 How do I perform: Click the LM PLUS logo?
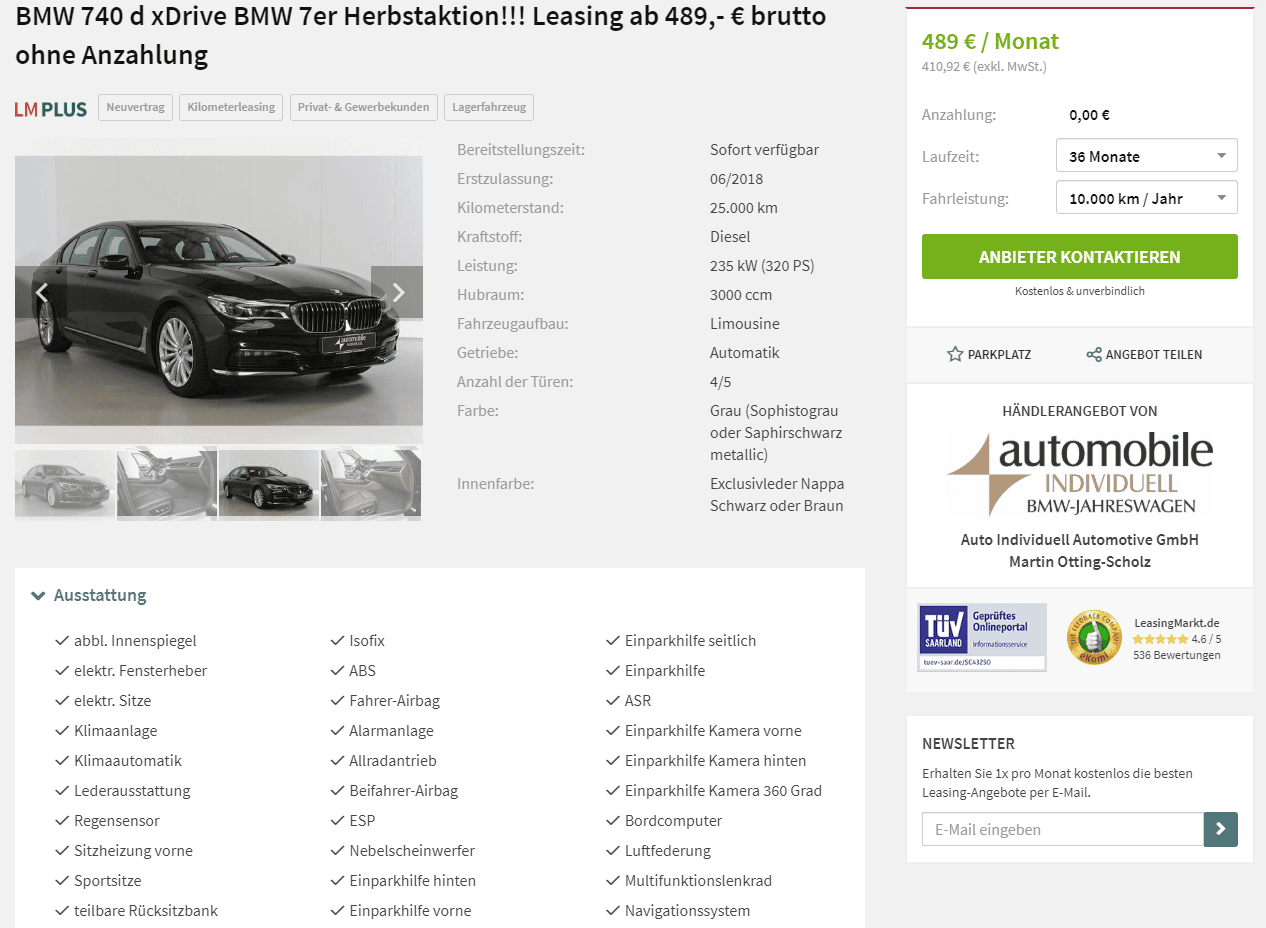coord(51,109)
